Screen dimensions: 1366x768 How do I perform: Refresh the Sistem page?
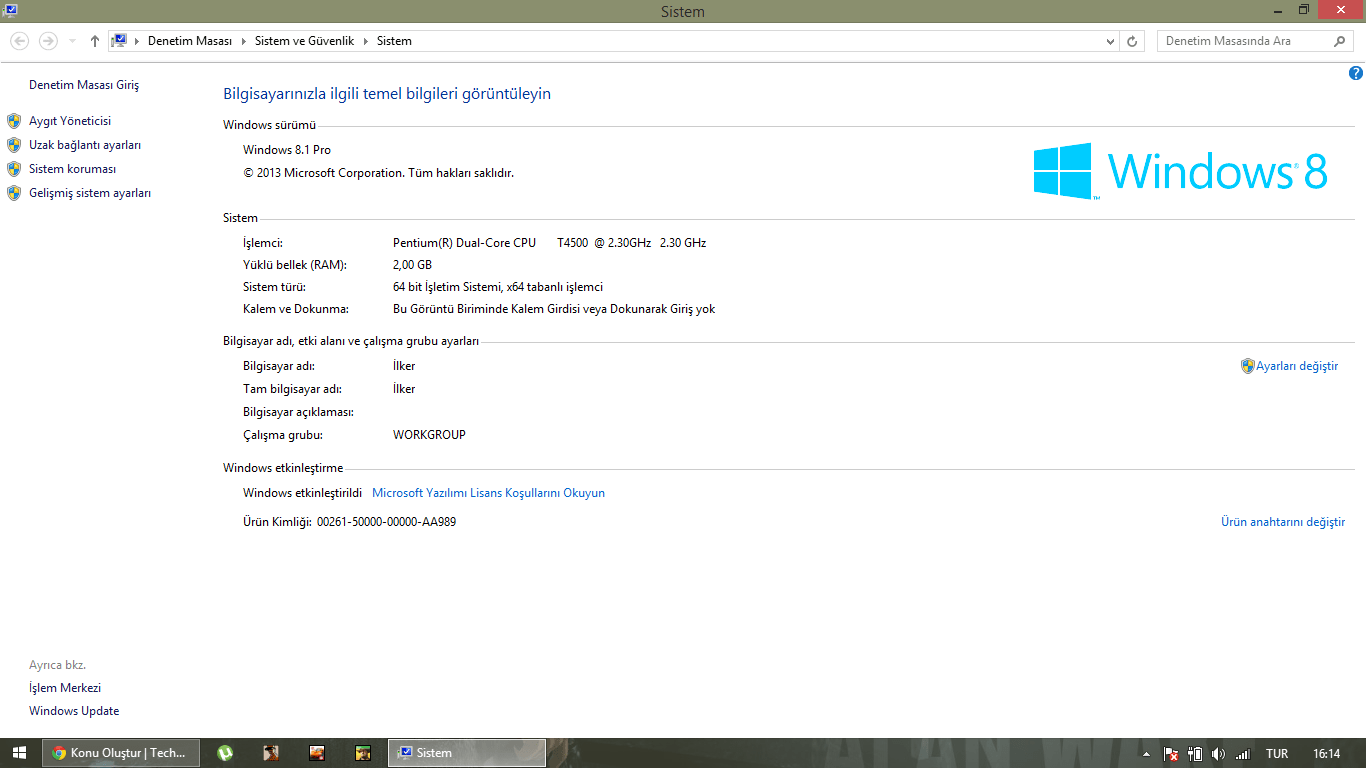coord(1132,41)
